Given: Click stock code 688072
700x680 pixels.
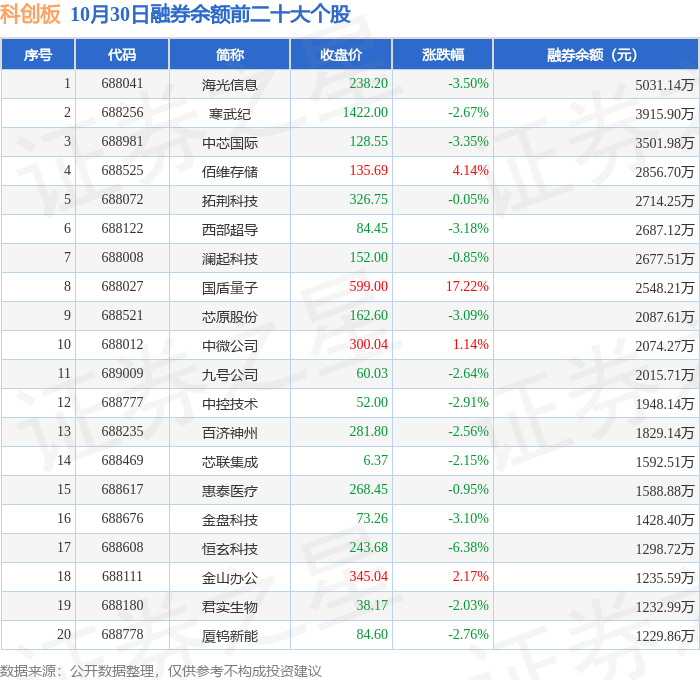Looking at the screenshot, I should [122, 199].
